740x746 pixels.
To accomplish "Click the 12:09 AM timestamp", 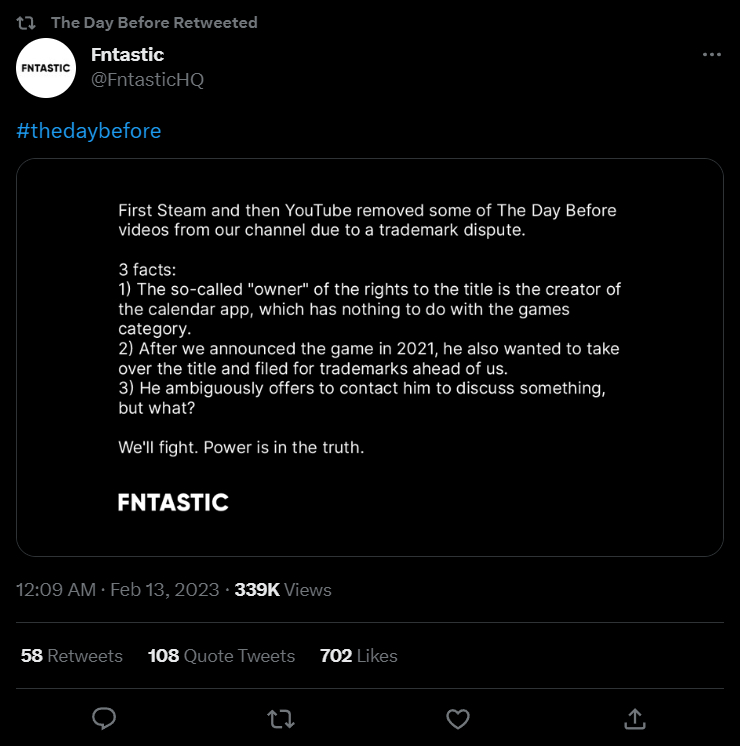I will click(56, 590).
